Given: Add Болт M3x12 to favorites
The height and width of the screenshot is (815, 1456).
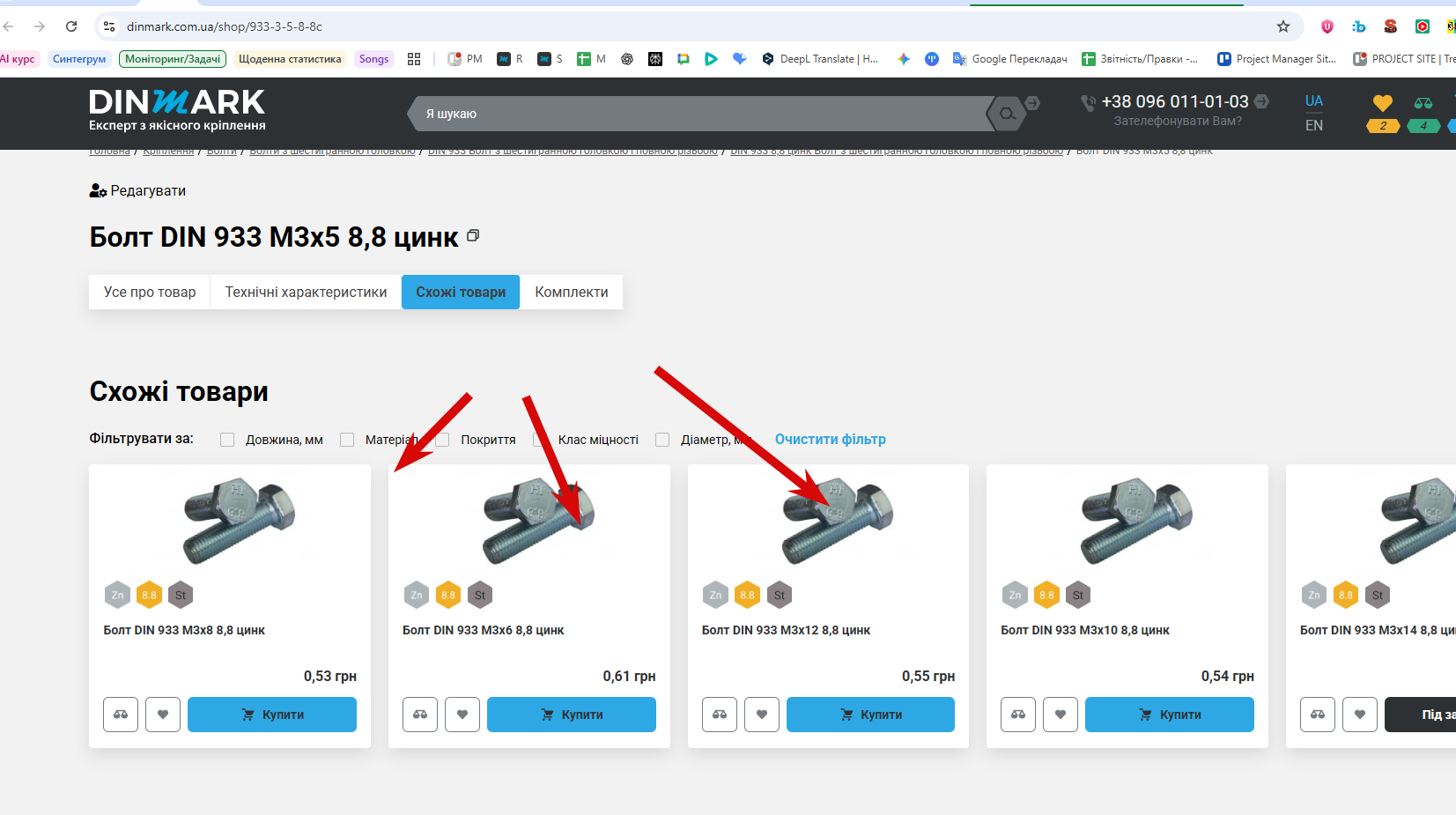Looking at the screenshot, I should click(x=762, y=715).
